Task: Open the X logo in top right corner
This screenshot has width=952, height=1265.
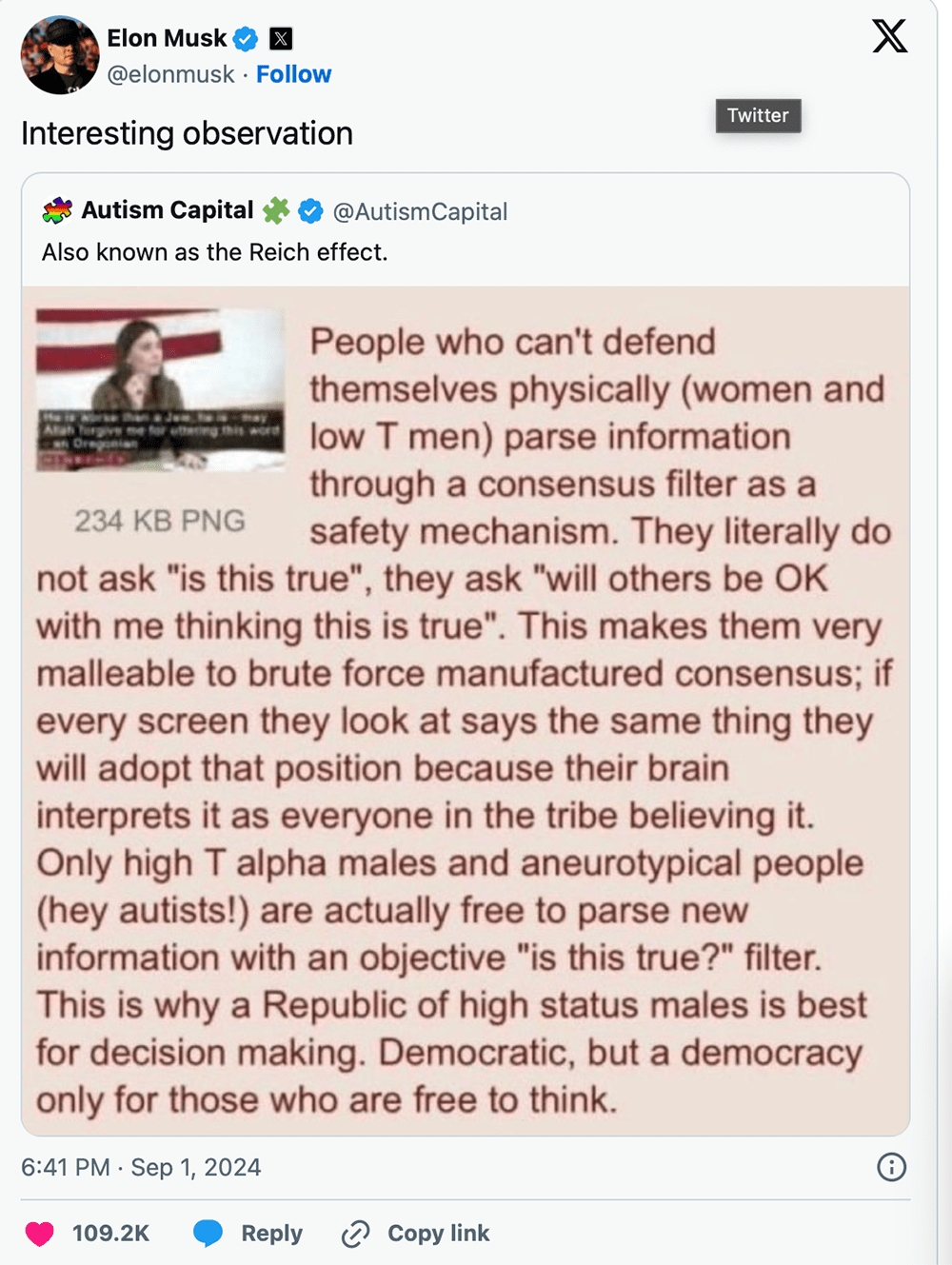Action: tap(888, 36)
